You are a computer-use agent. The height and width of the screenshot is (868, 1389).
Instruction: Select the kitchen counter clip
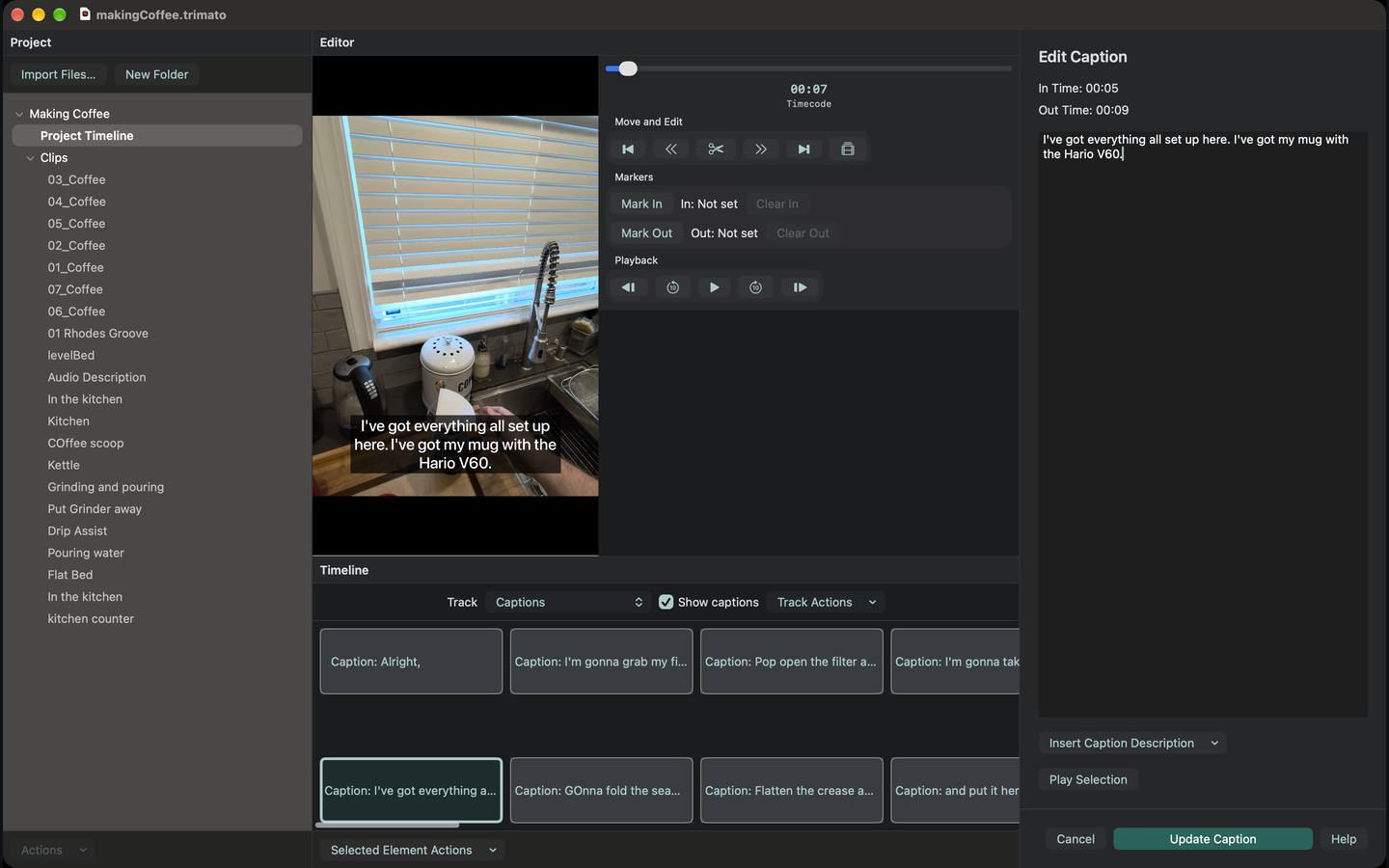pyautogui.click(x=92, y=619)
